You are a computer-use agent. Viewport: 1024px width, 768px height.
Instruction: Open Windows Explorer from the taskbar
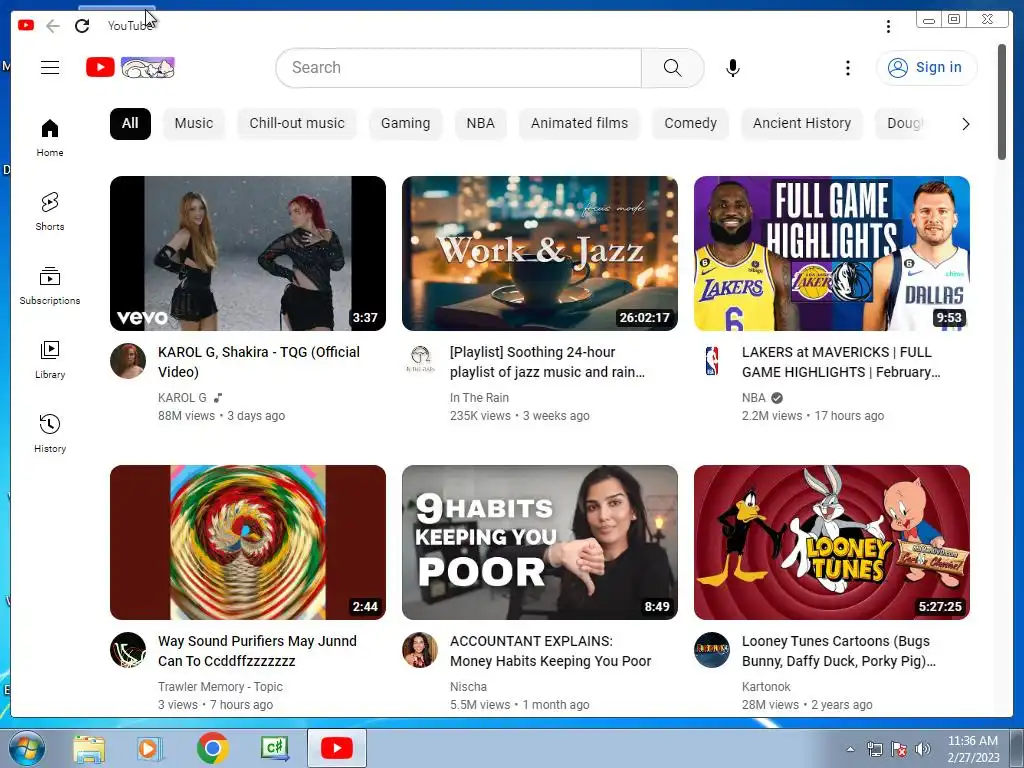coord(89,748)
